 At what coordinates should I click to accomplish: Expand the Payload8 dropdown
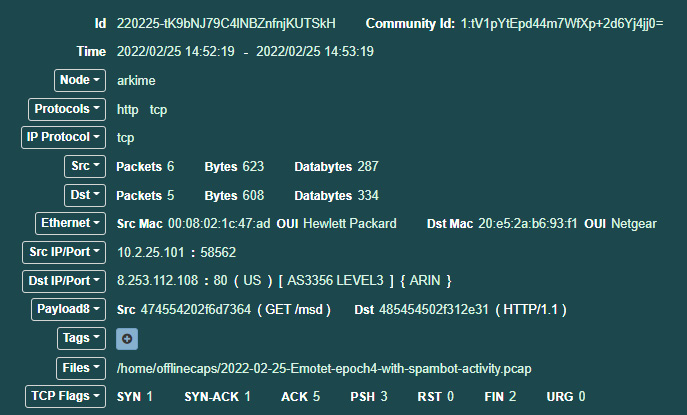point(68,310)
